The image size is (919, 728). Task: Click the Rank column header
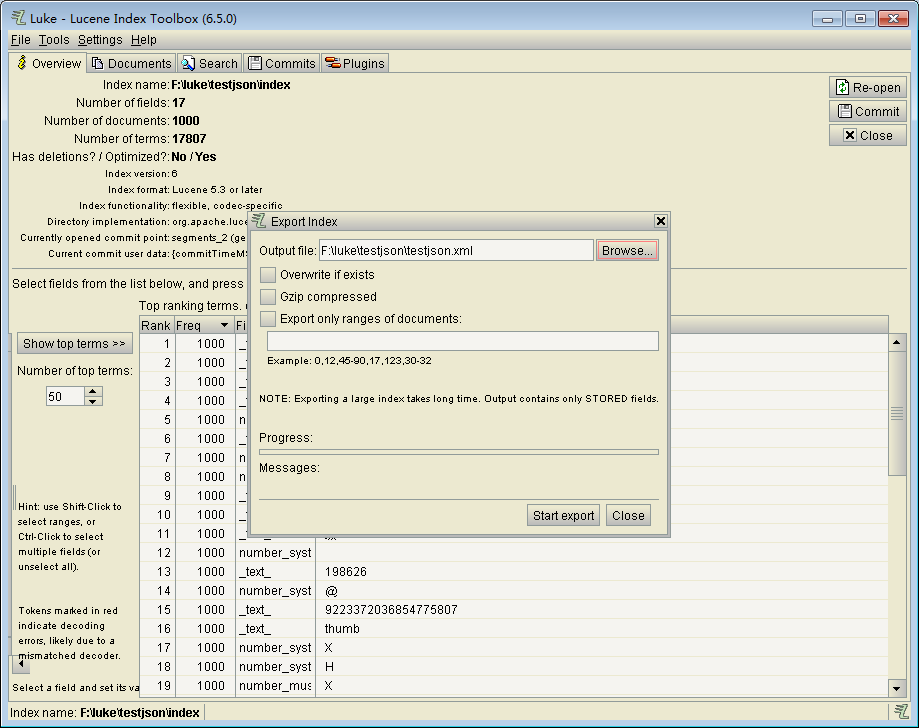point(156,325)
